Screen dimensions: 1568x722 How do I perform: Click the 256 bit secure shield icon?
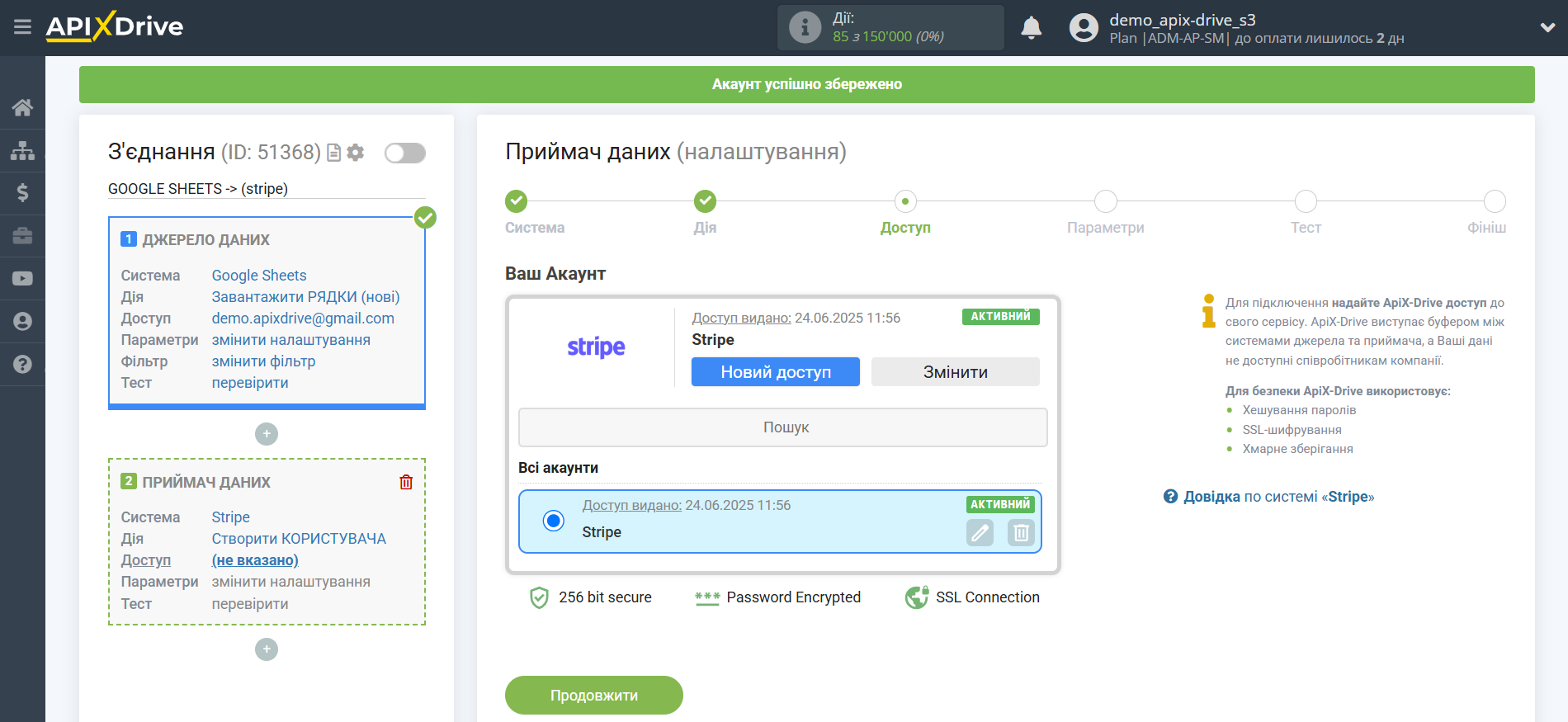click(x=539, y=597)
